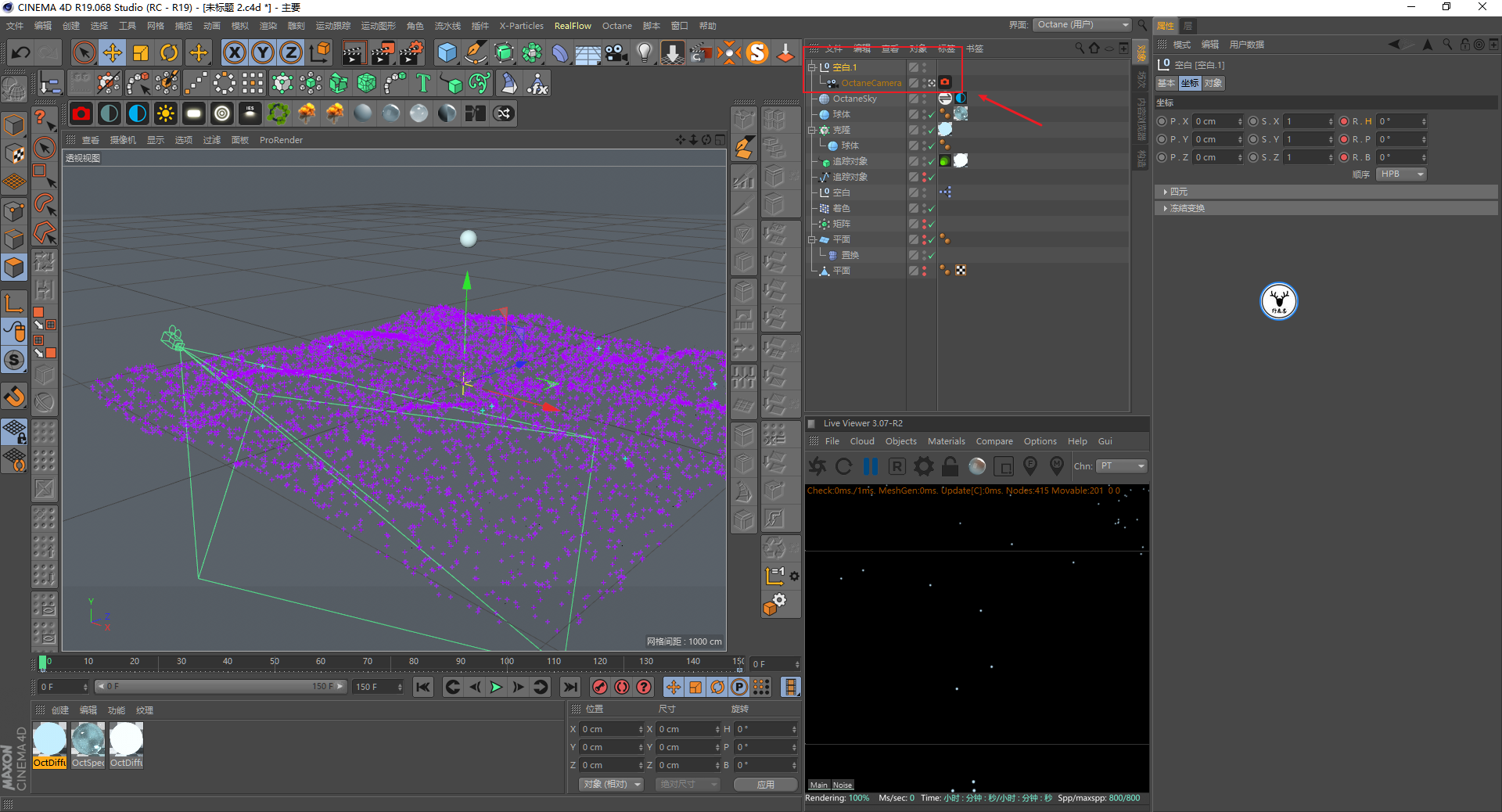The image size is (1502, 812).
Task: Add an Octane Daylight sun icon
Action: 166,113
